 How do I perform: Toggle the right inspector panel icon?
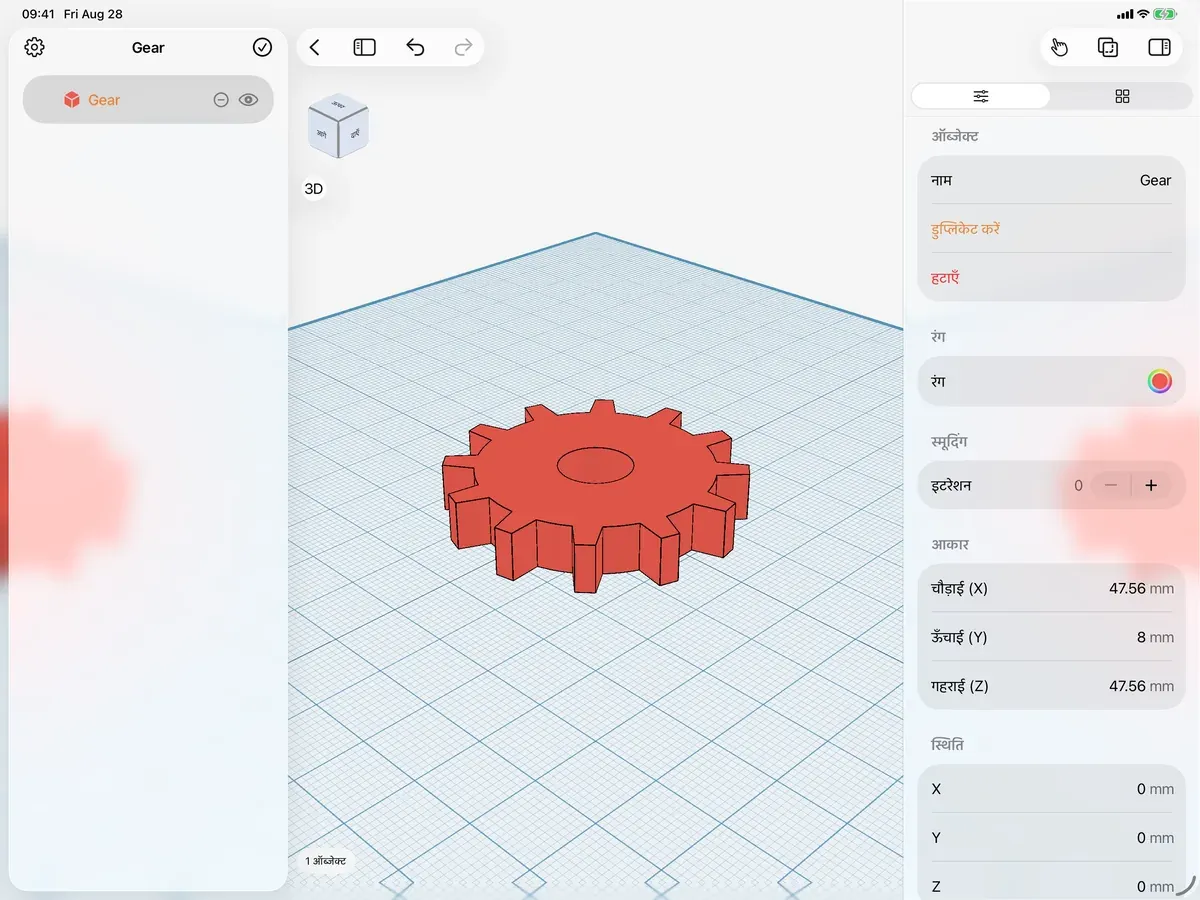pos(1159,47)
